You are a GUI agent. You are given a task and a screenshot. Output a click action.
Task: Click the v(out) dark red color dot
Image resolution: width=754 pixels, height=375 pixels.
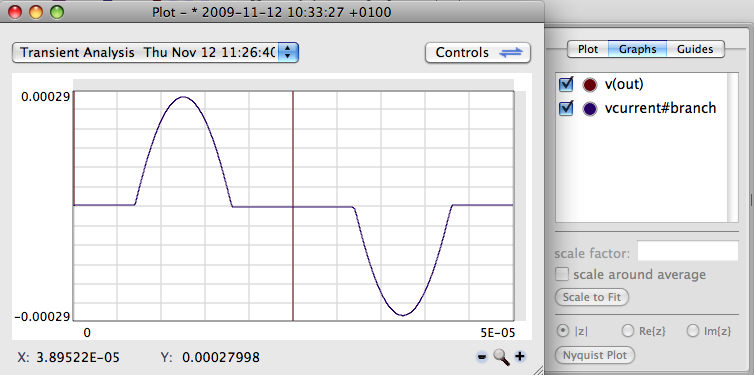click(590, 85)
